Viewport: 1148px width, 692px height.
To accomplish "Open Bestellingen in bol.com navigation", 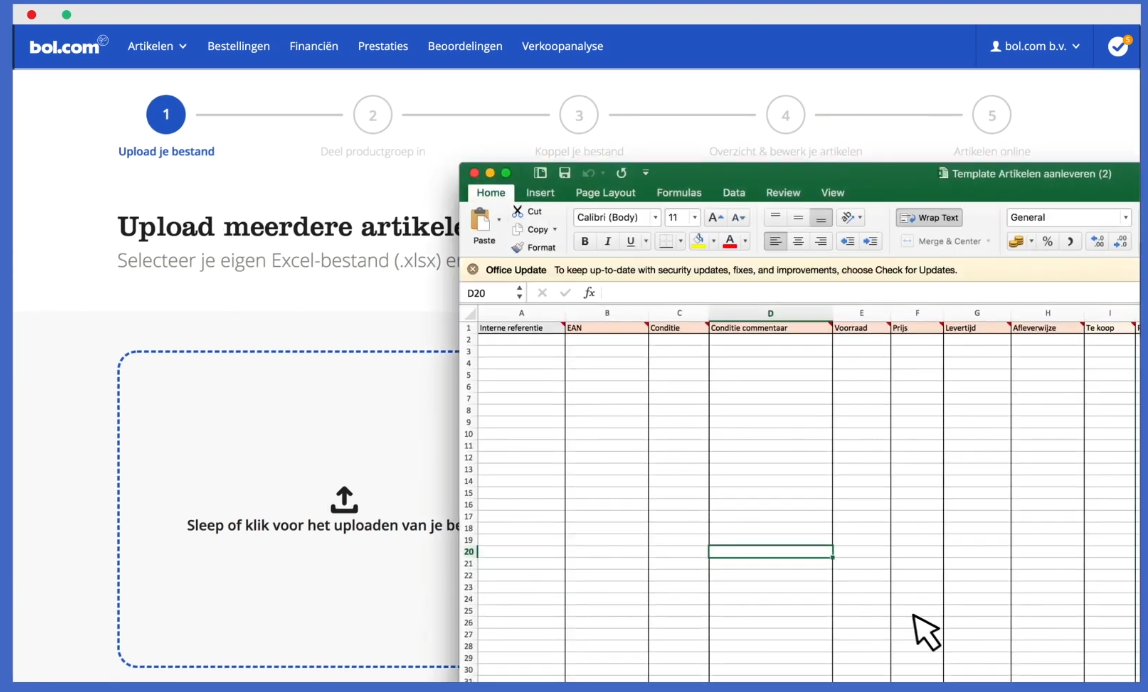I will pyautogui.click(x=239, y=46).
